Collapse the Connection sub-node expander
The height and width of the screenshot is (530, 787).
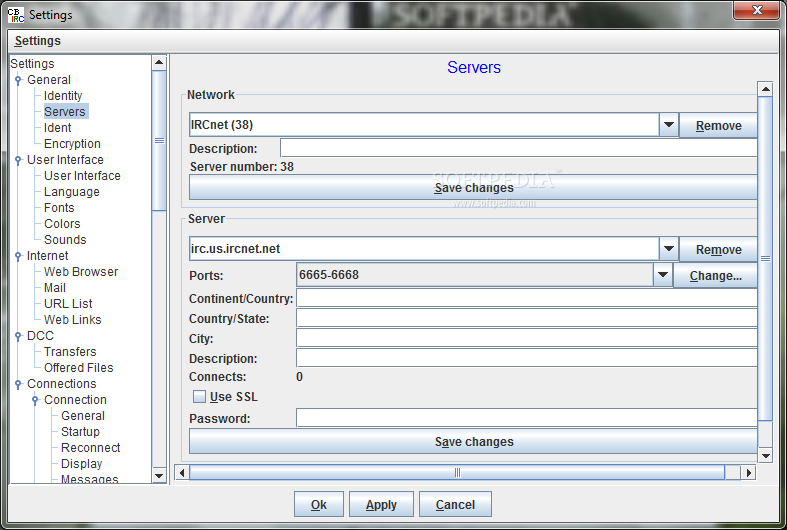coord(35,400)
